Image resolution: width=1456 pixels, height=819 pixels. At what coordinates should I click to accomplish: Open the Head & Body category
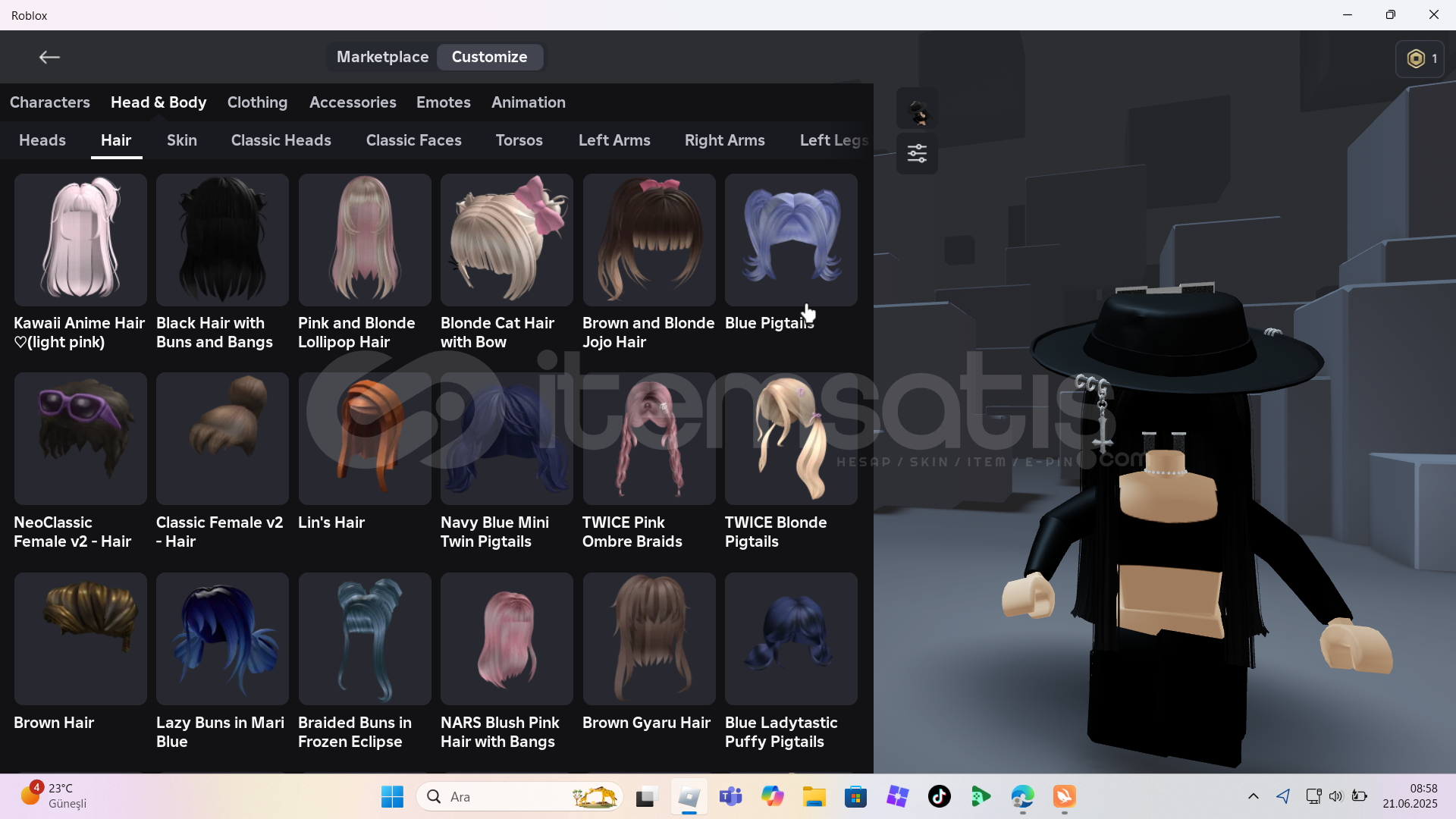pos(158,102)
